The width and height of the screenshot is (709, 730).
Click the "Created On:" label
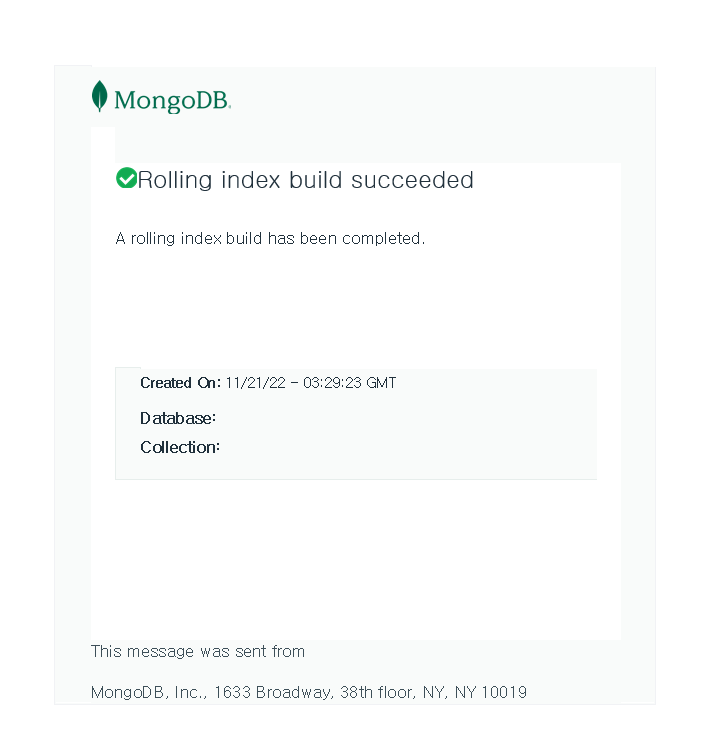(180, 383)
